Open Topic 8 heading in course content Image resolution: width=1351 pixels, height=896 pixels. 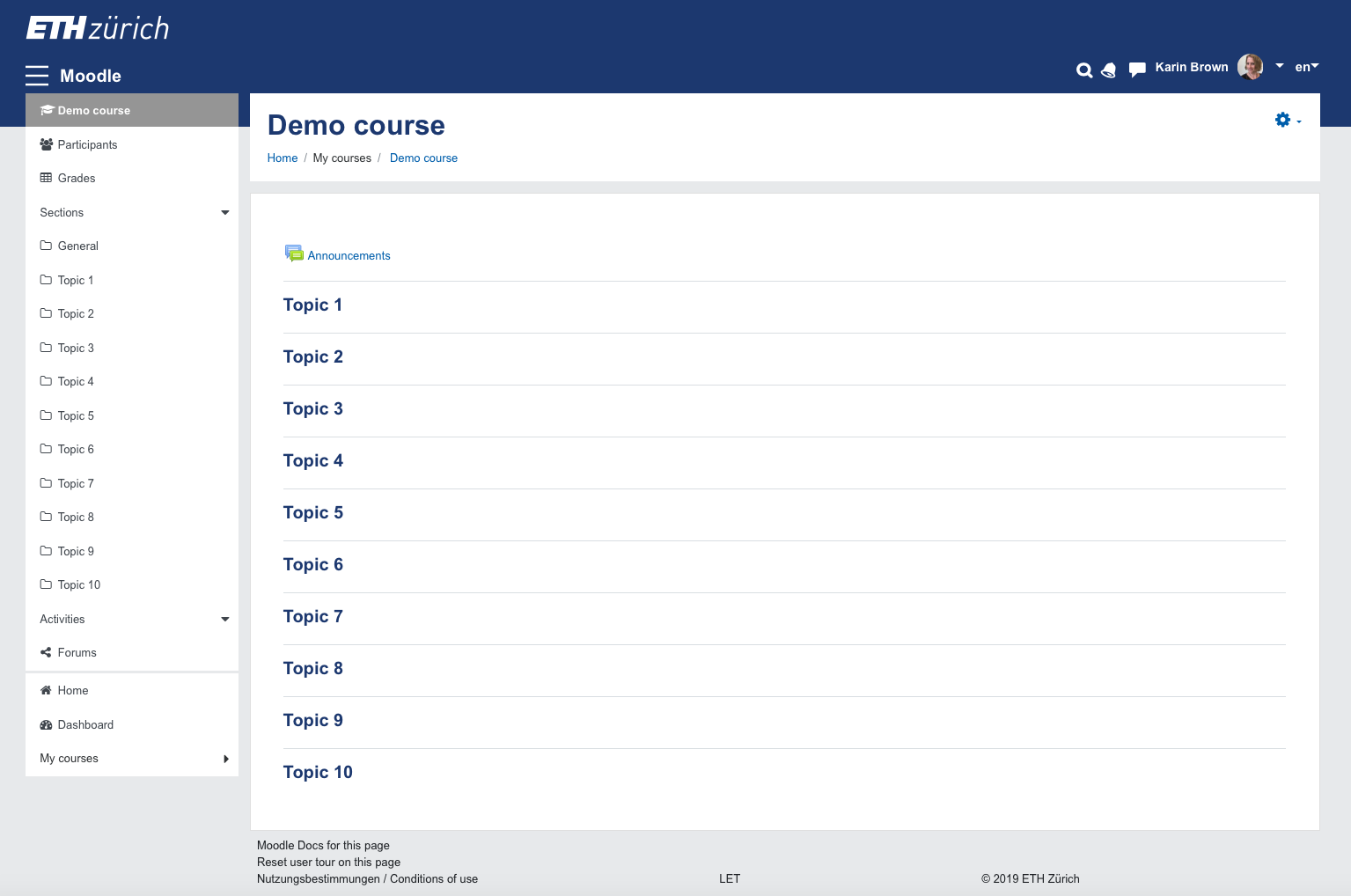pos(313,669)
